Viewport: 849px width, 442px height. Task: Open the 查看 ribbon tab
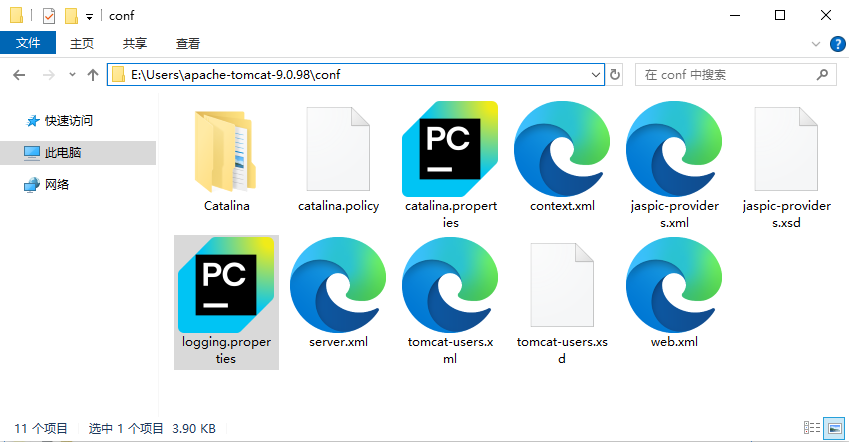pos(188,43)
